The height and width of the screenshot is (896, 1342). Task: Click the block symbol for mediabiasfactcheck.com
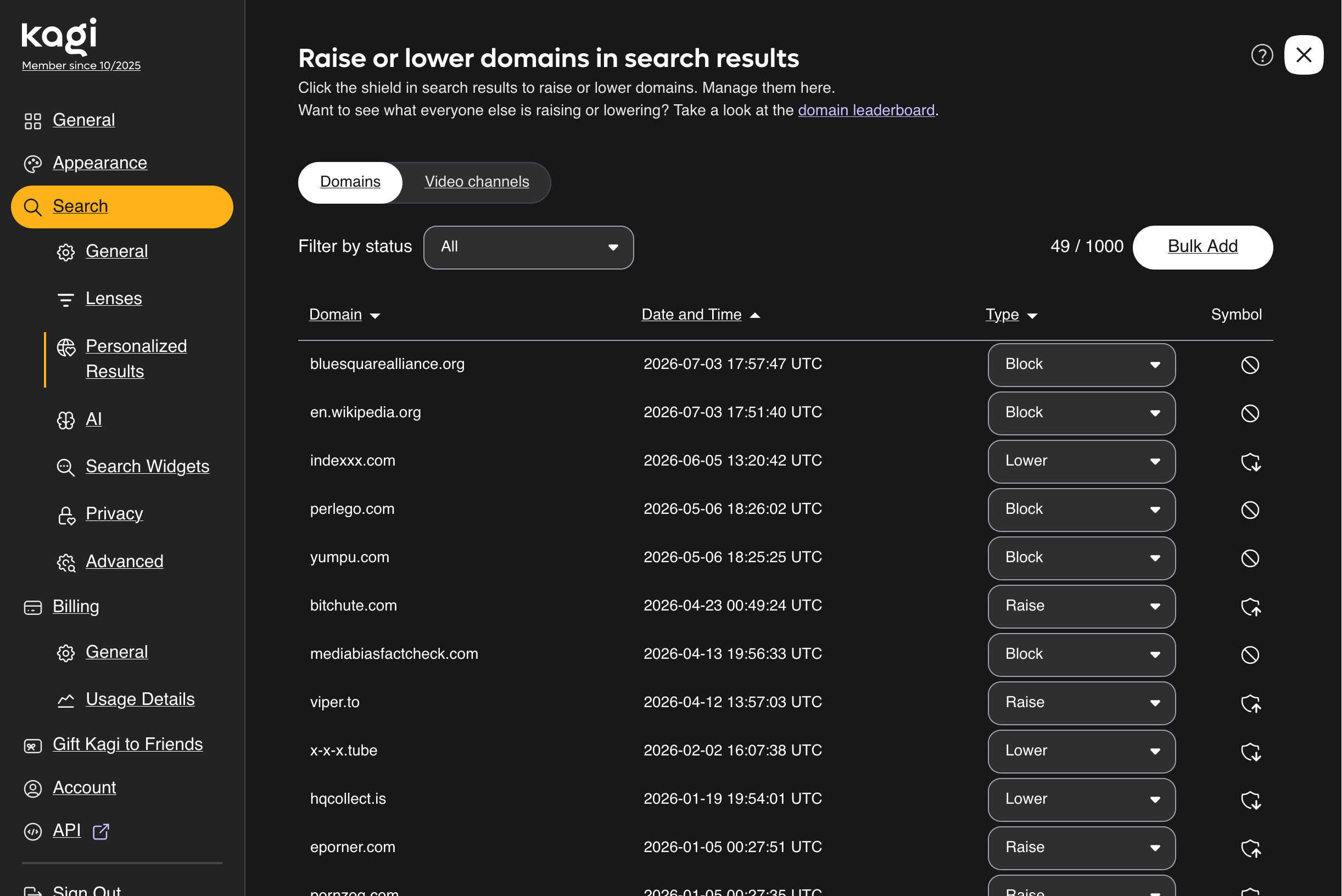(x=1250, y=655)
